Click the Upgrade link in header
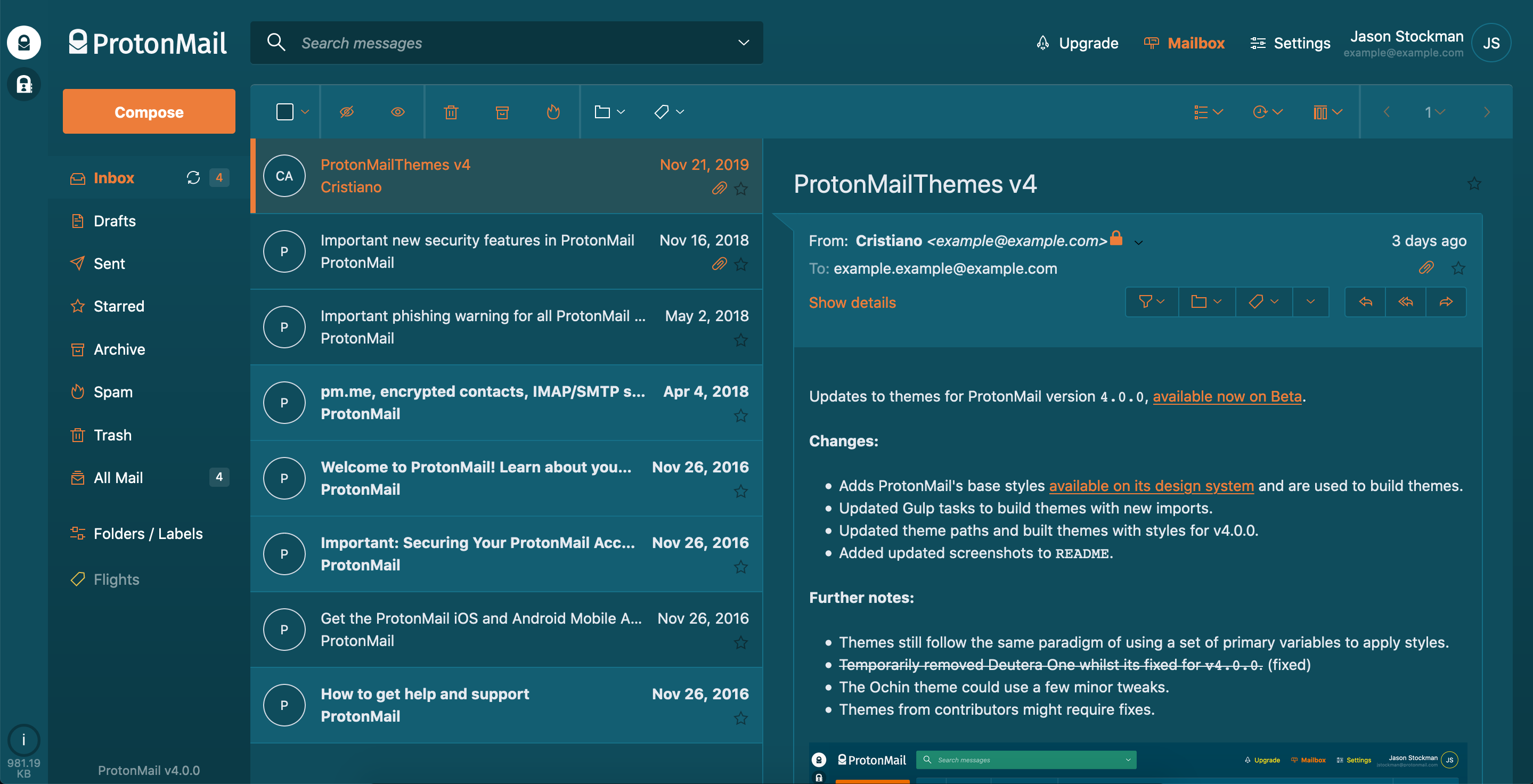This screenshot has width=1533, height=784. point(1077,43)
